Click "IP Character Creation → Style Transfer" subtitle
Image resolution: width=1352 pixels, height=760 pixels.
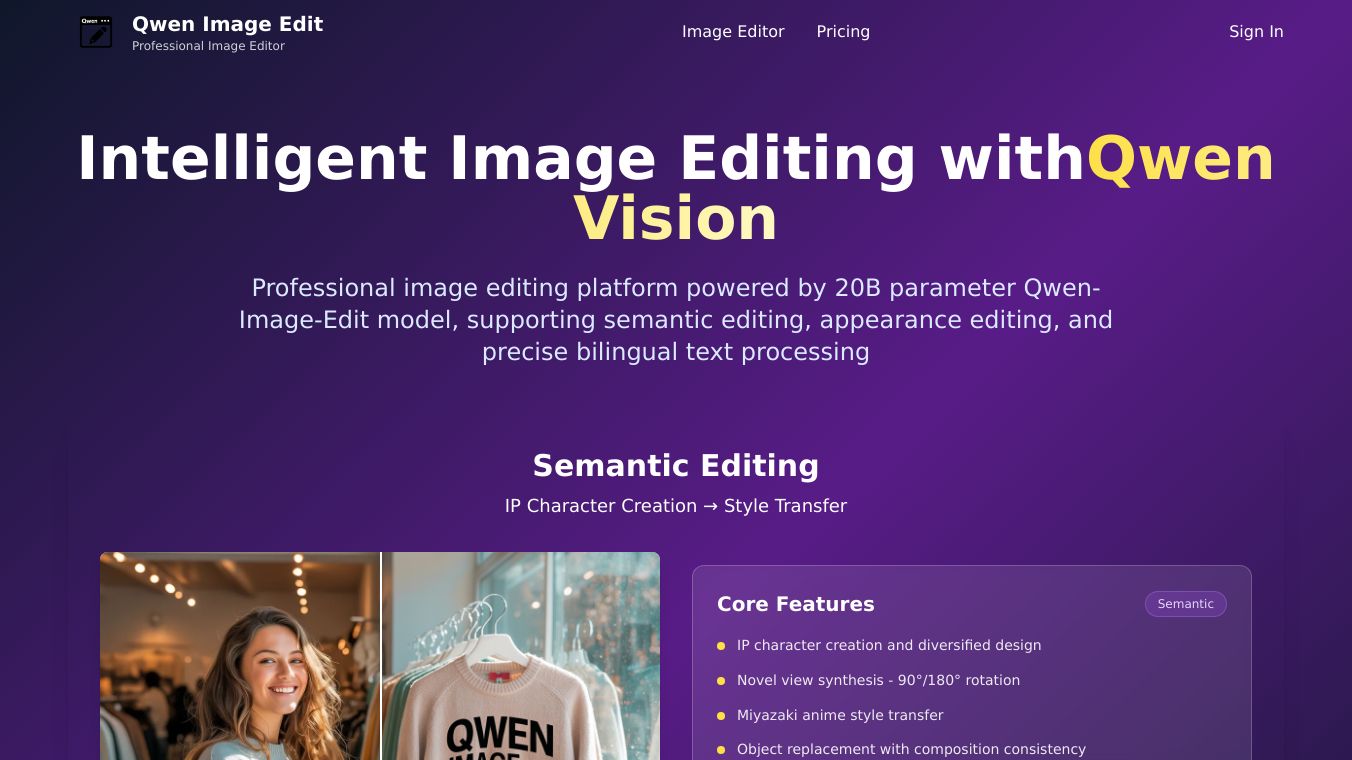click(x=676, y=506)
